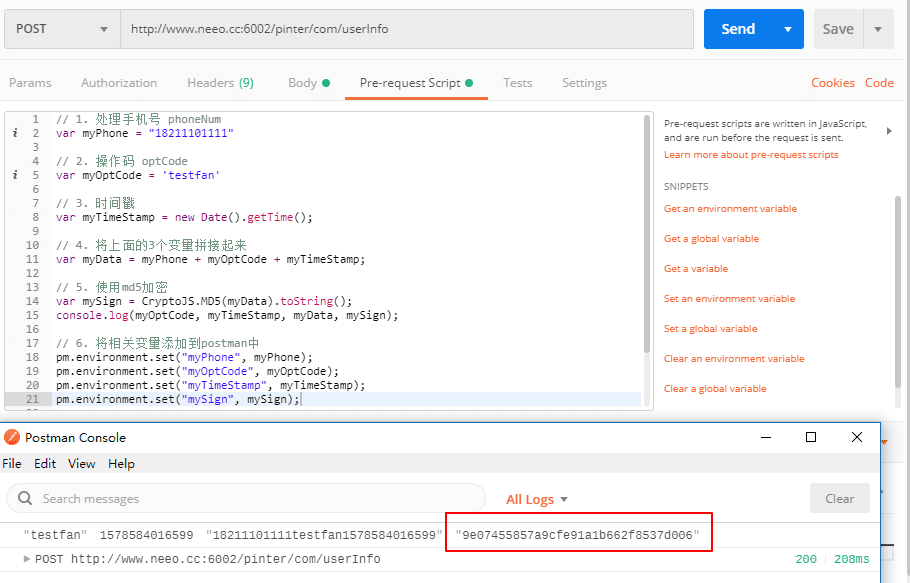
Task: Click the search magnifier icon in console
Action: [x=25, y=498]
